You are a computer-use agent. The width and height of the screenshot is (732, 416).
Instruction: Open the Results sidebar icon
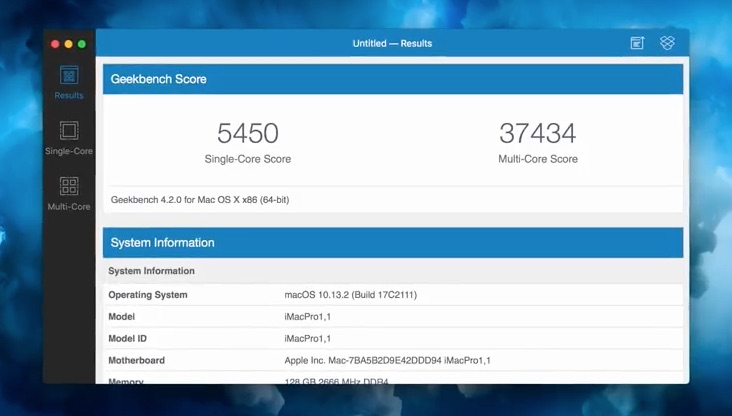69,76
